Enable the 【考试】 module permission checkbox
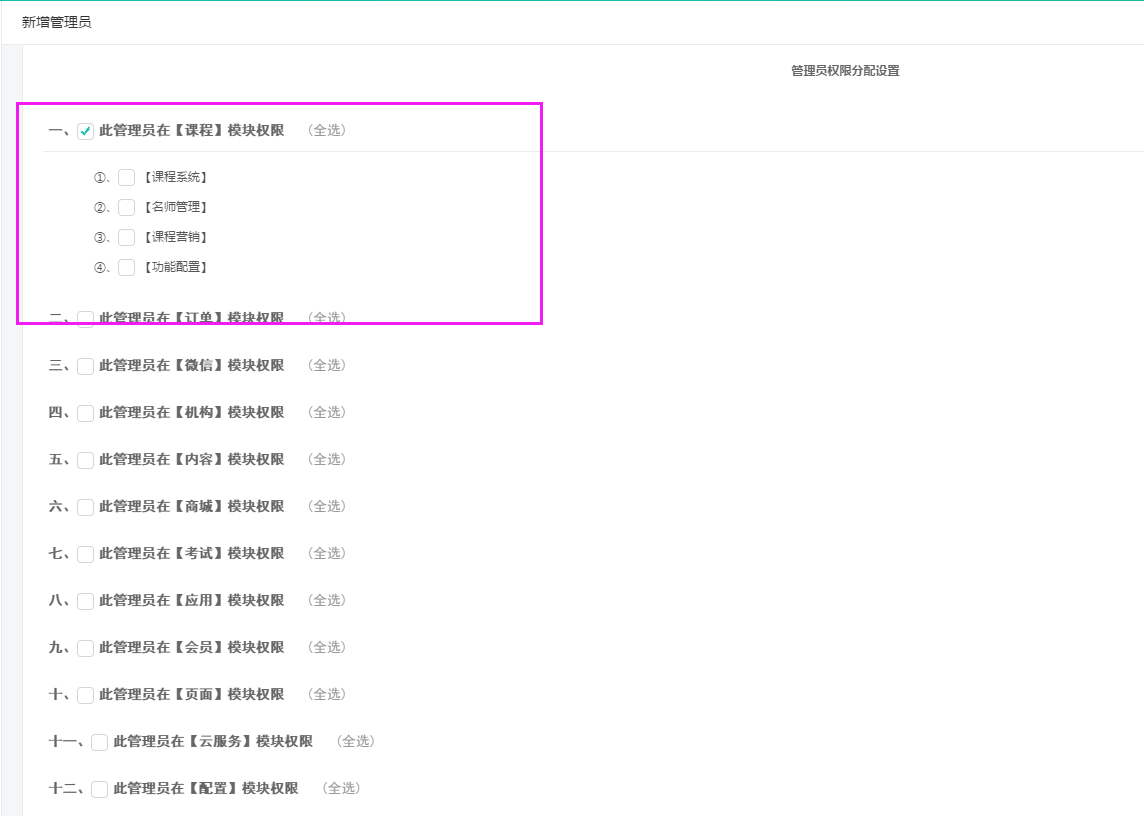The width and height of the screenshot is (1144, 816). click(x=86, y=554)
